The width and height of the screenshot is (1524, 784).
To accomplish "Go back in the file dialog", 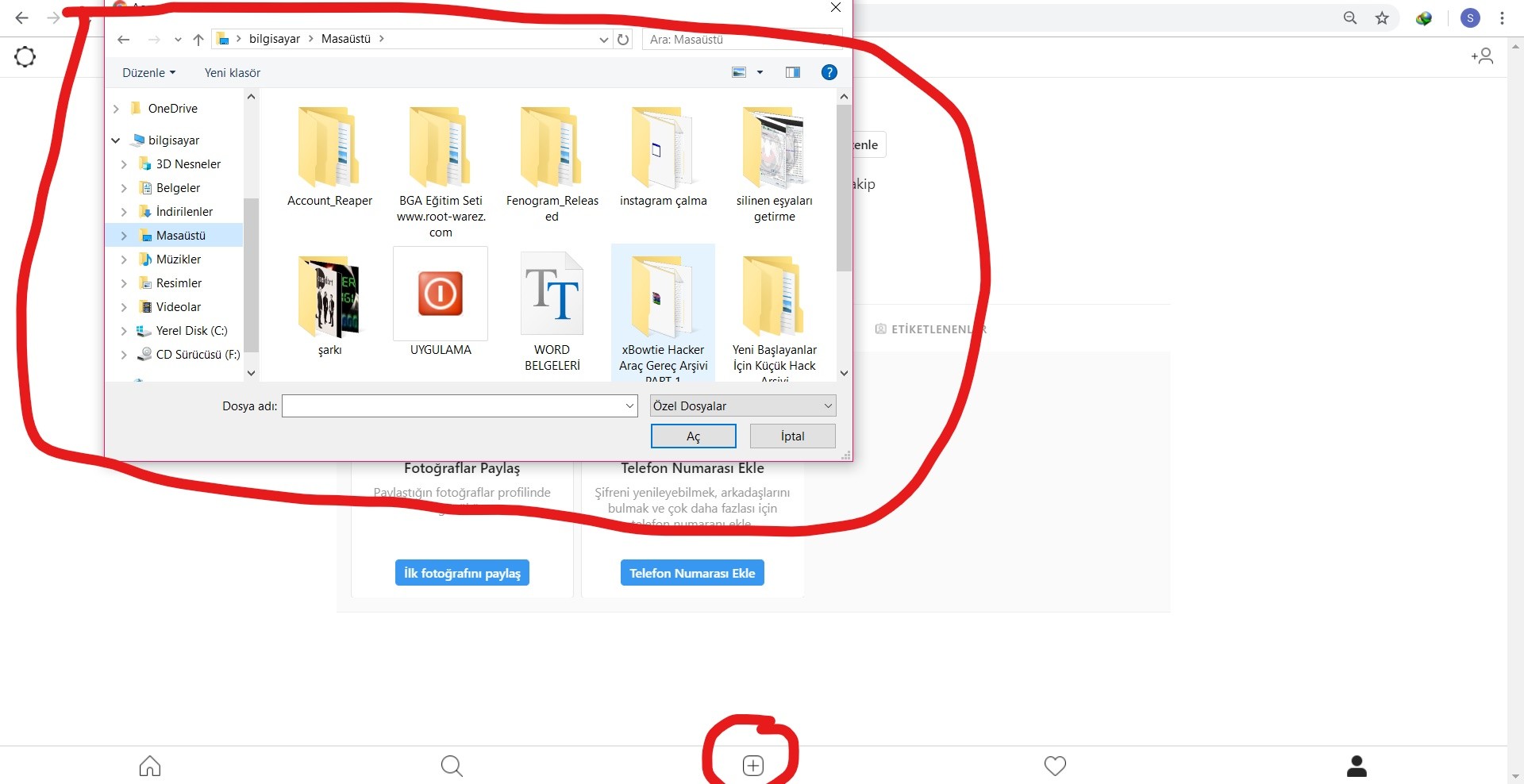I will [123, 39].
